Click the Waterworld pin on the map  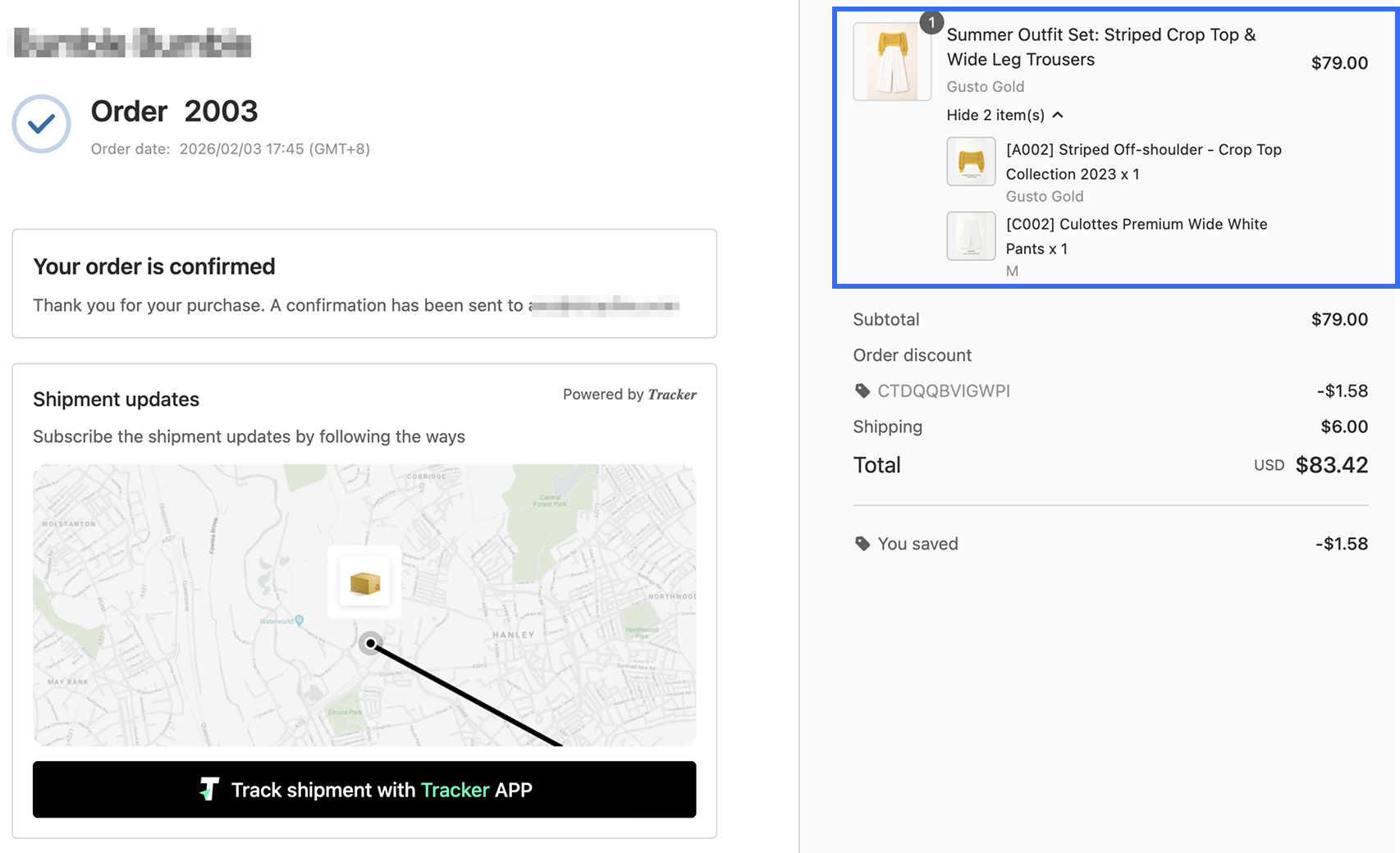tap(299, 621)
